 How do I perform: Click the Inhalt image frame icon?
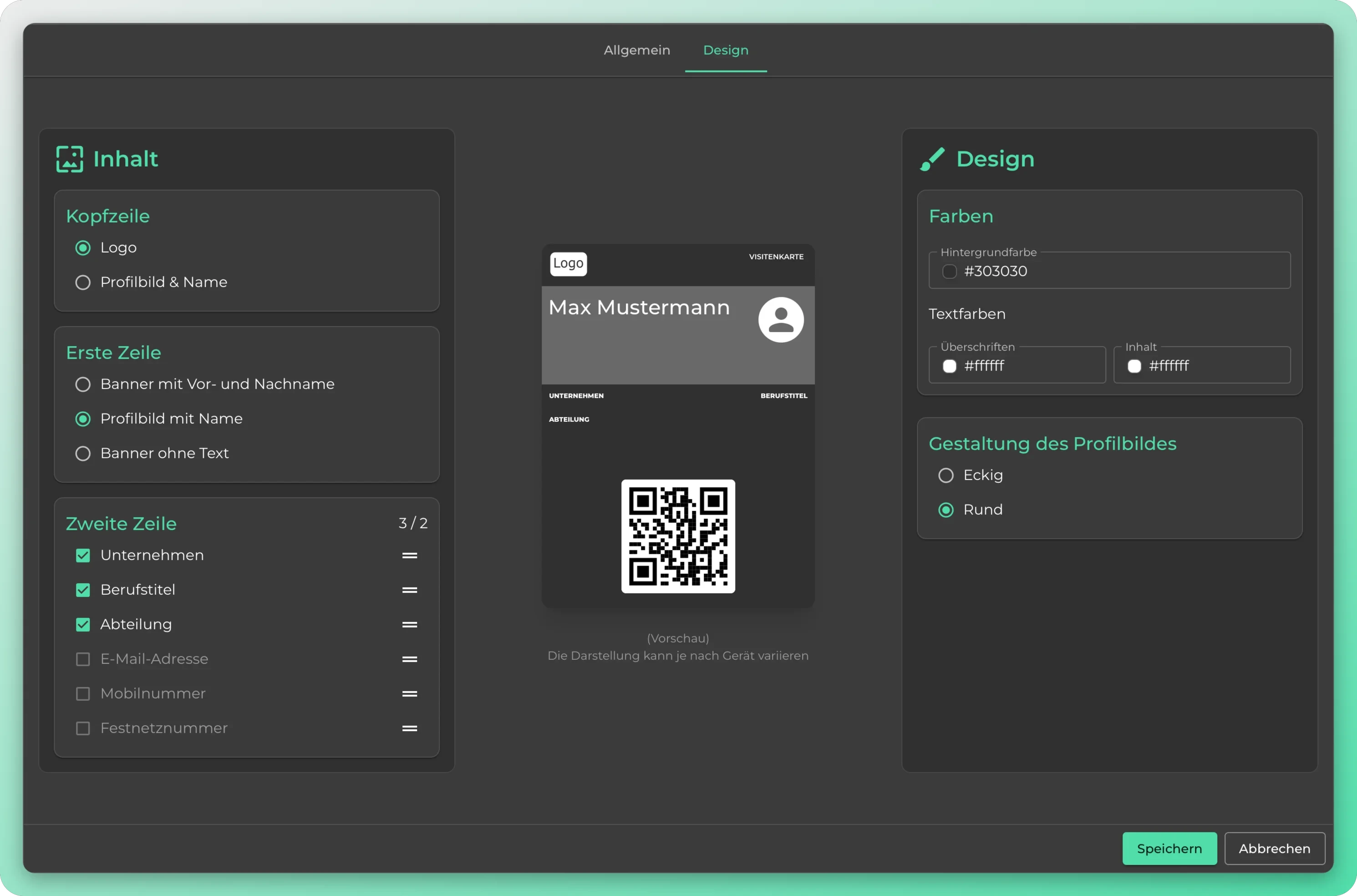(70, 159)
